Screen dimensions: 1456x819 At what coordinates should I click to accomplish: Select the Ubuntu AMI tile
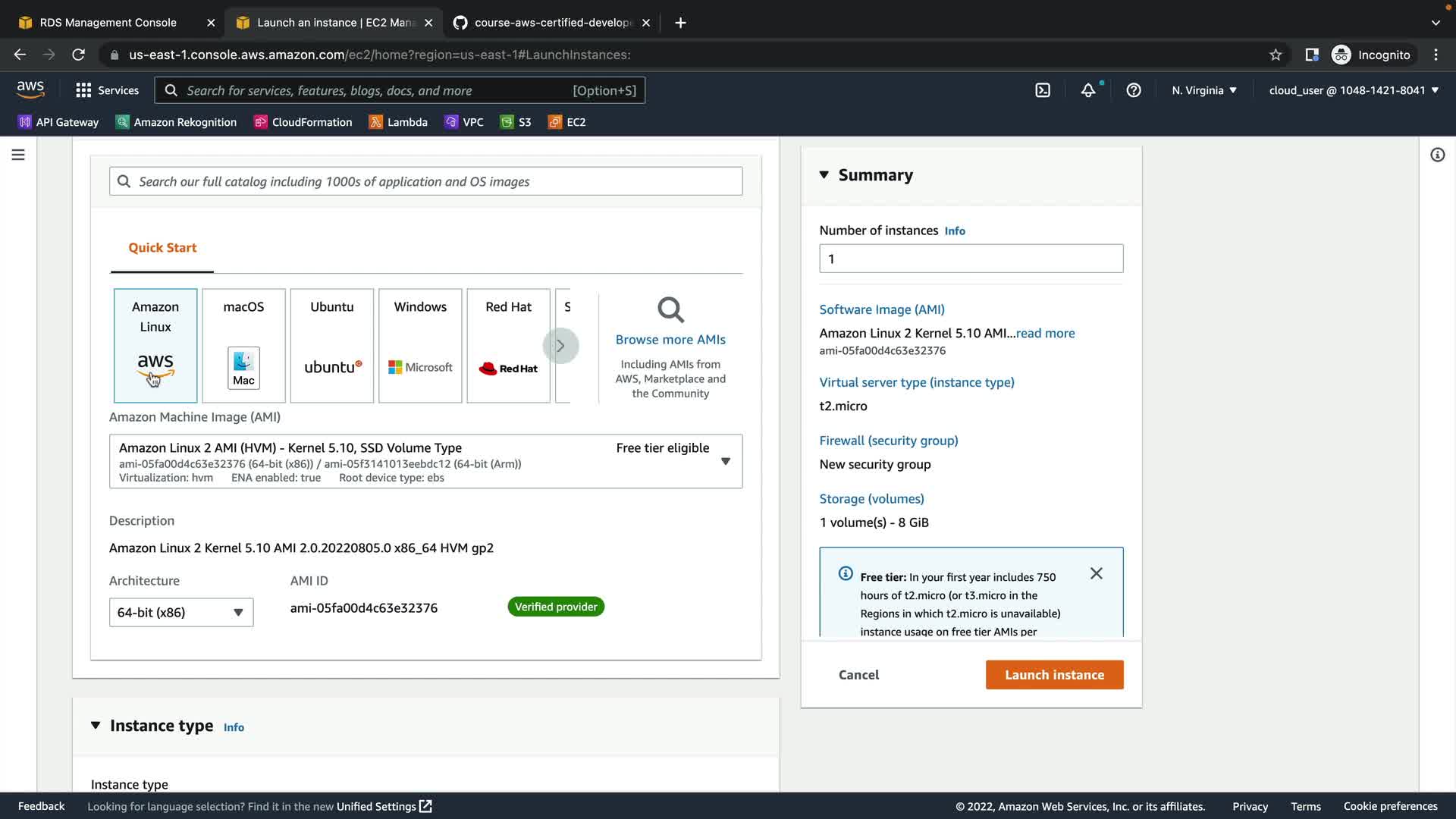[x=332, y=345]
